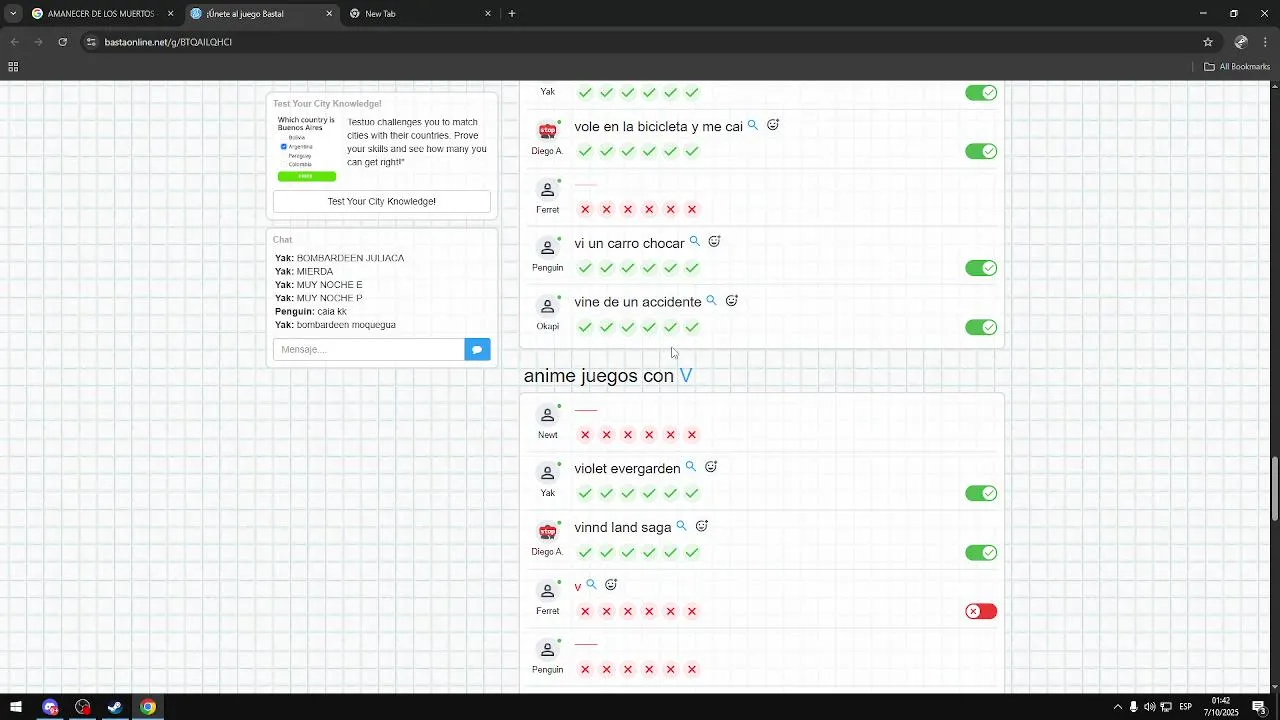Expand hidden system tray icons
1280x720 pixels.
pos(1117,707)
